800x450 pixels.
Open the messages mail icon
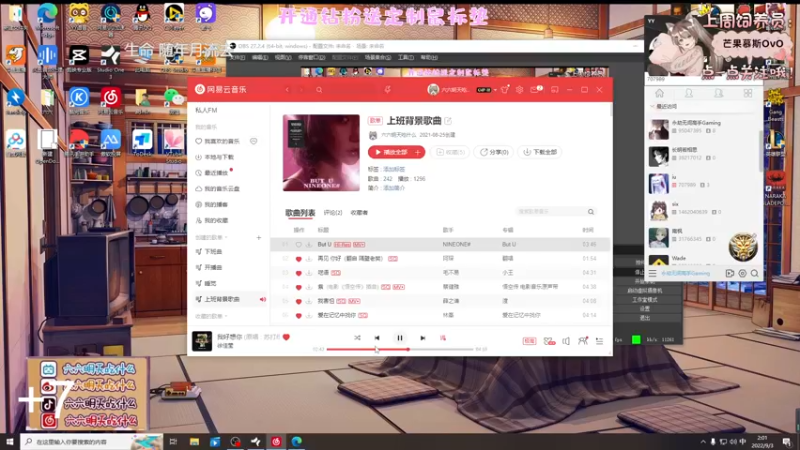pos(535,90)
